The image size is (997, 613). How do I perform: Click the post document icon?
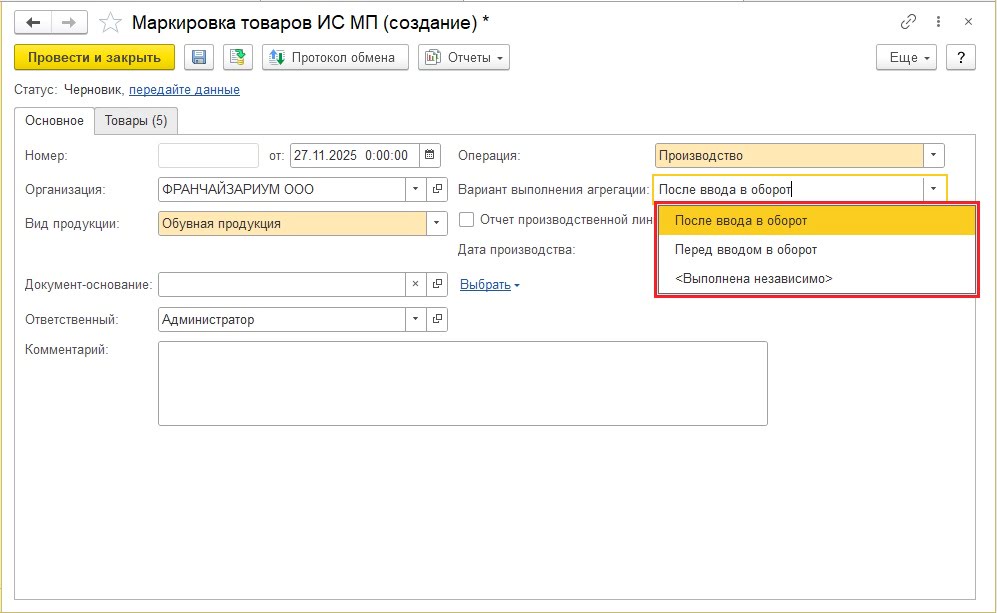click(x=238, y=58)
